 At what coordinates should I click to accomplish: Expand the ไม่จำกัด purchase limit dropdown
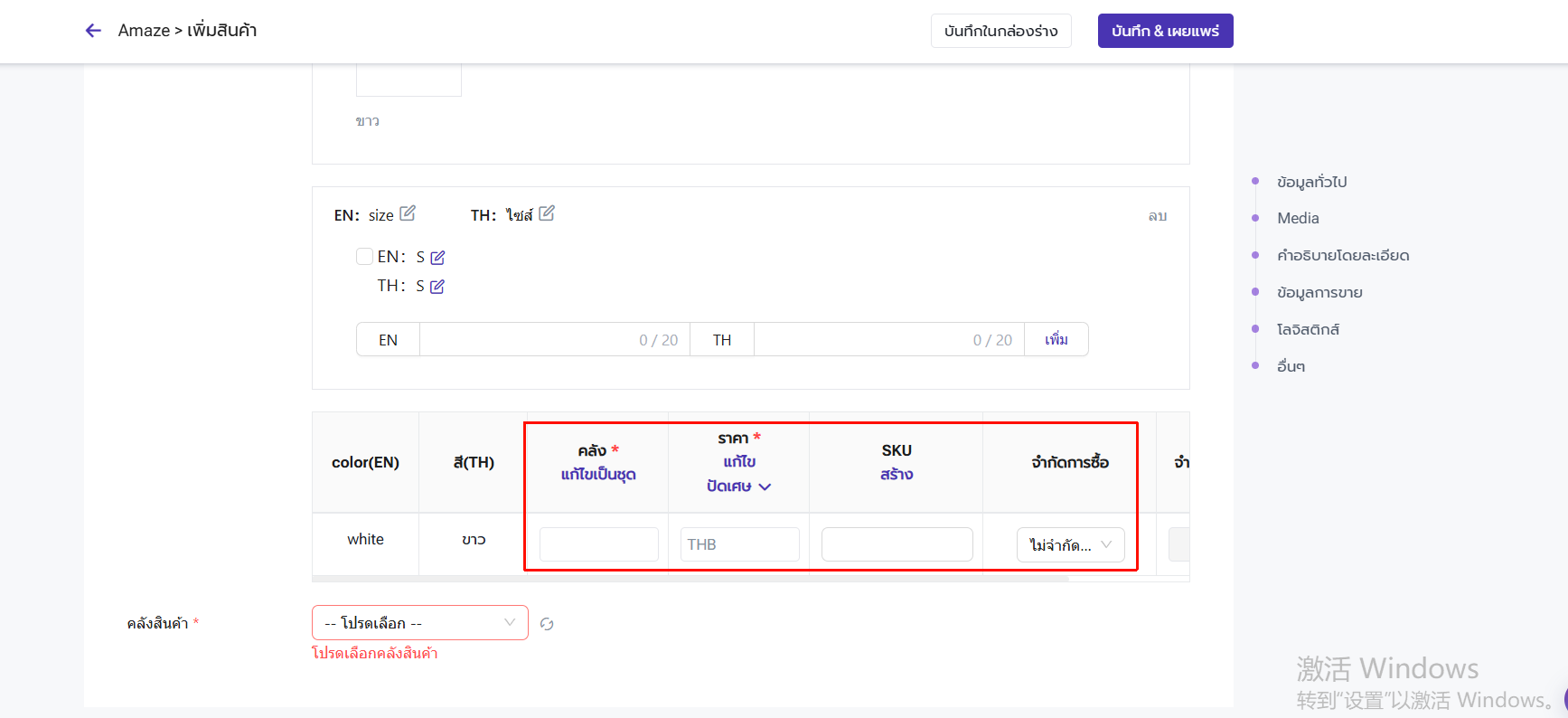coord(1070,545)
